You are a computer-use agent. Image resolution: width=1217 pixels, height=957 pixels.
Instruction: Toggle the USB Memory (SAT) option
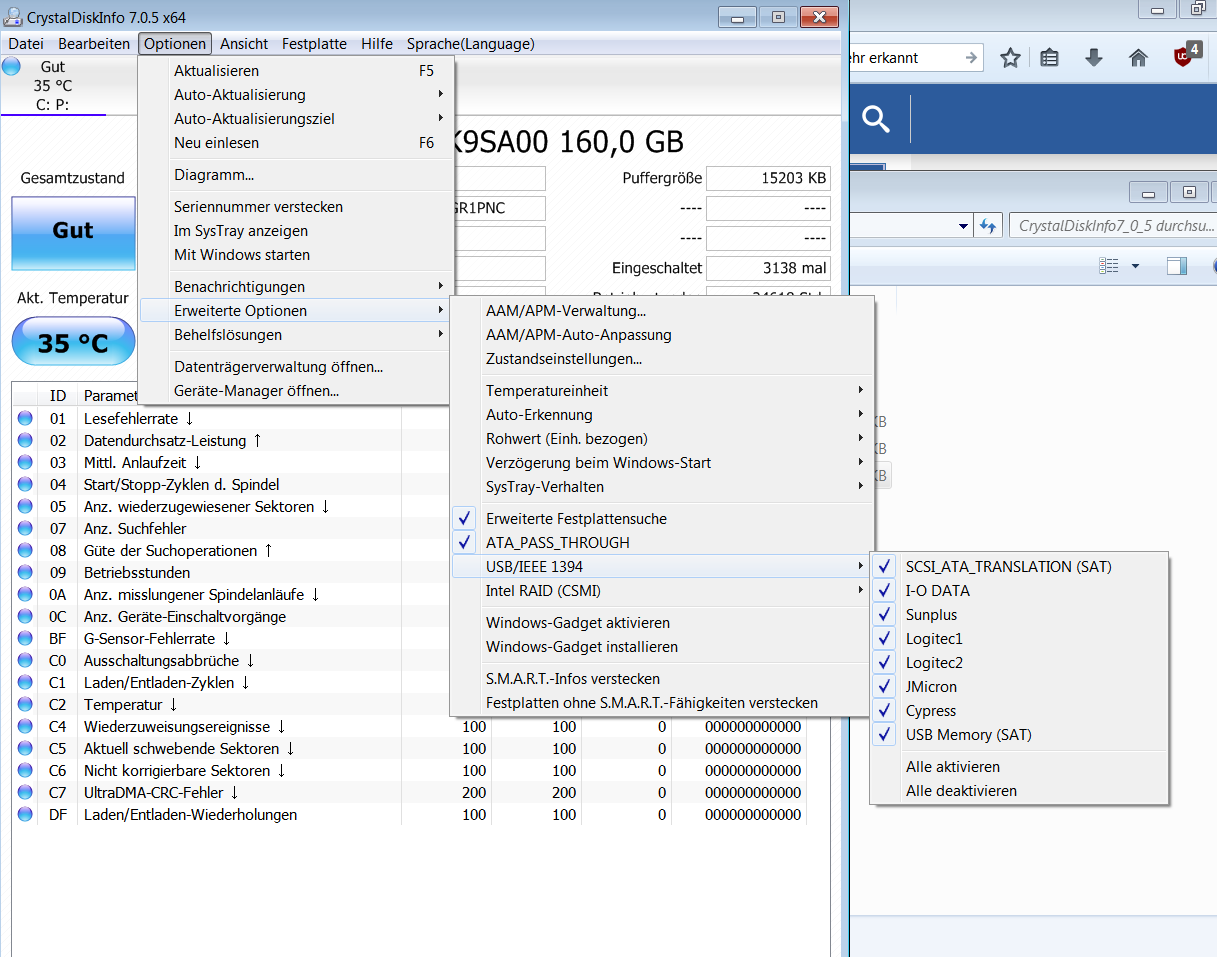(x=1019, y=734)
